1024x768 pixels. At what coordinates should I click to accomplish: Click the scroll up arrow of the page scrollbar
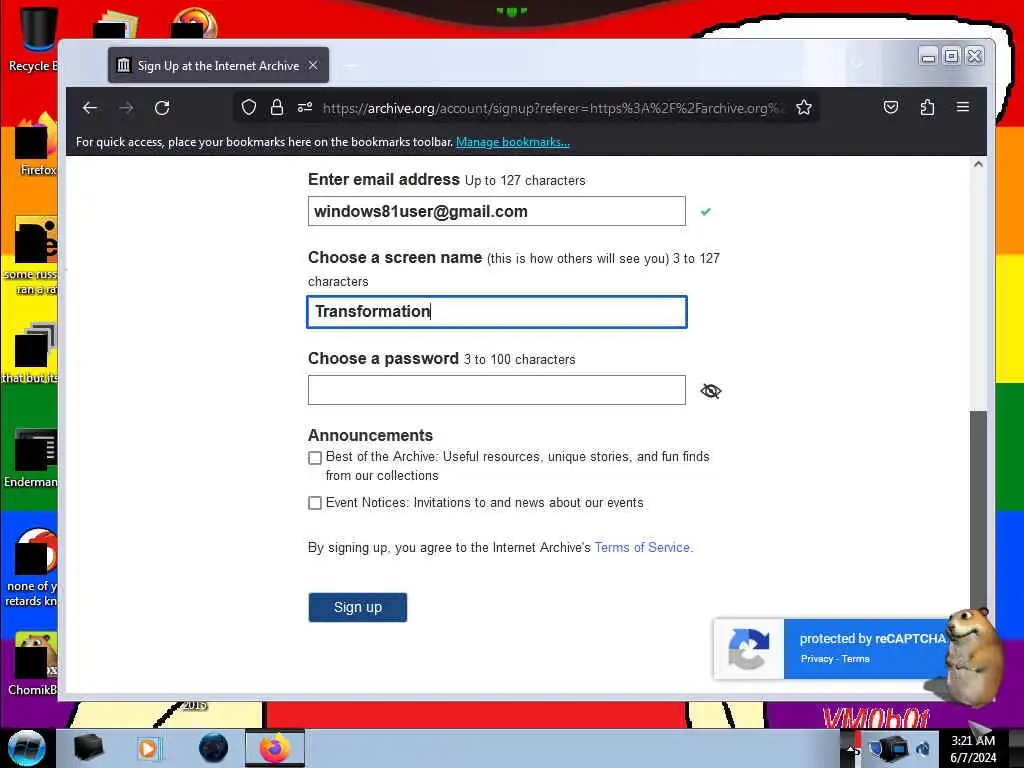pyautogui.click(x=978, y=164)
